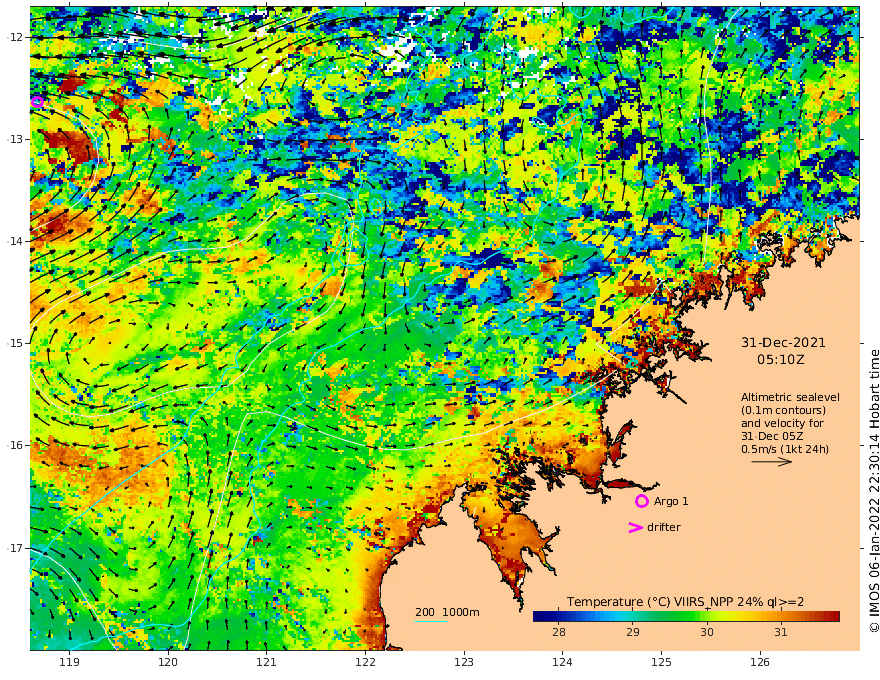880x680 pixels.
Task: Click longitude label 126
Action: (x=760, y=663)
